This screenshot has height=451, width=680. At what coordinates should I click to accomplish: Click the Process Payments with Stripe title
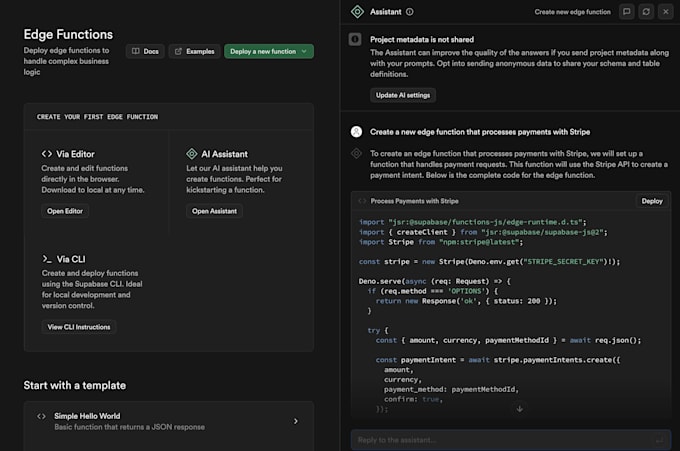click(x=414, y=201)
